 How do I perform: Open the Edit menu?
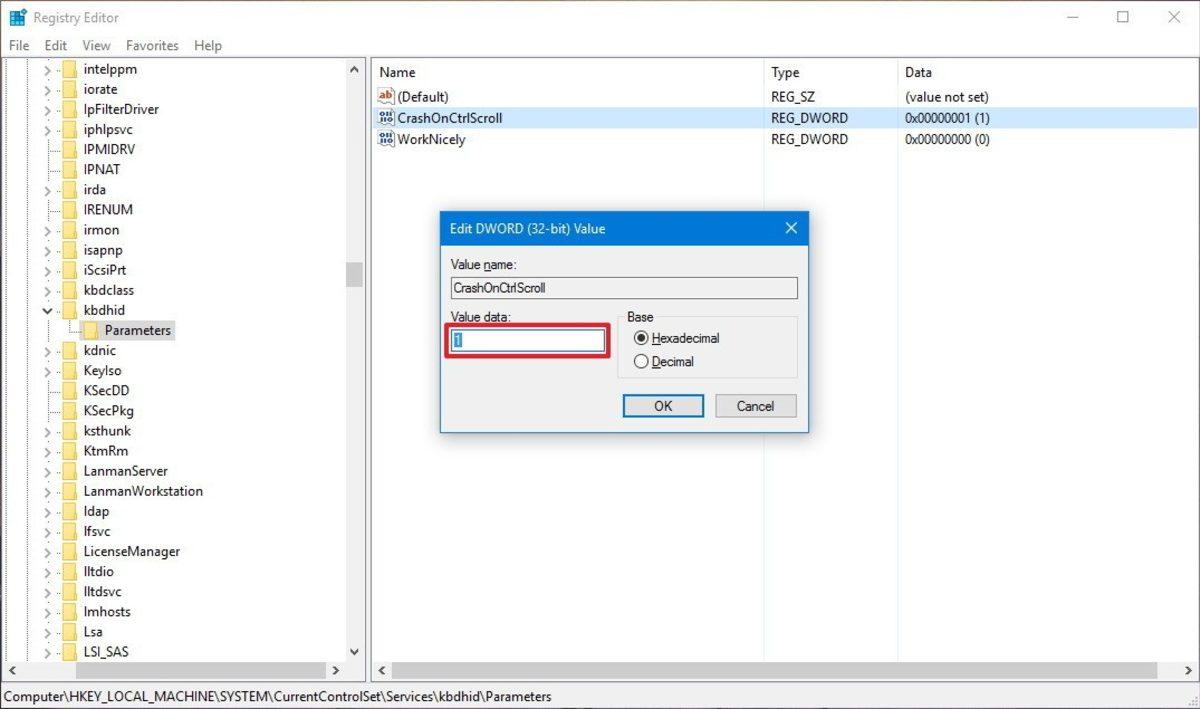[x=55, y=45]
